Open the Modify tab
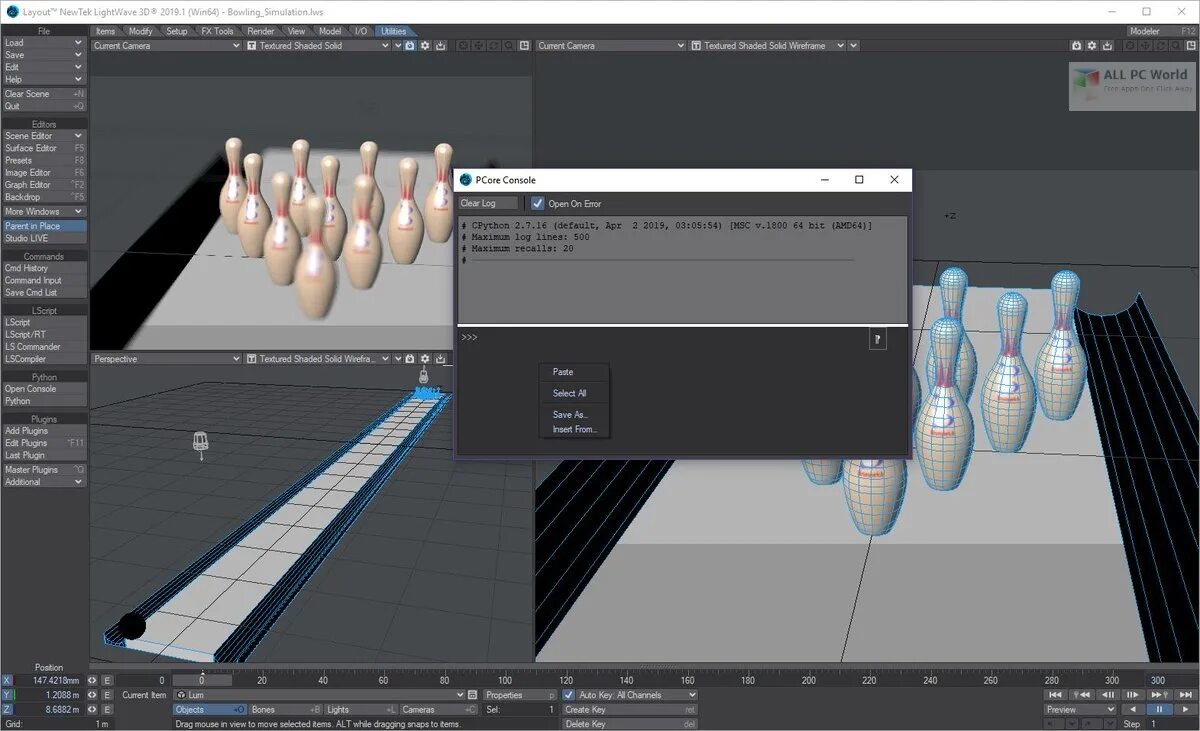 (x=141, y=31)
